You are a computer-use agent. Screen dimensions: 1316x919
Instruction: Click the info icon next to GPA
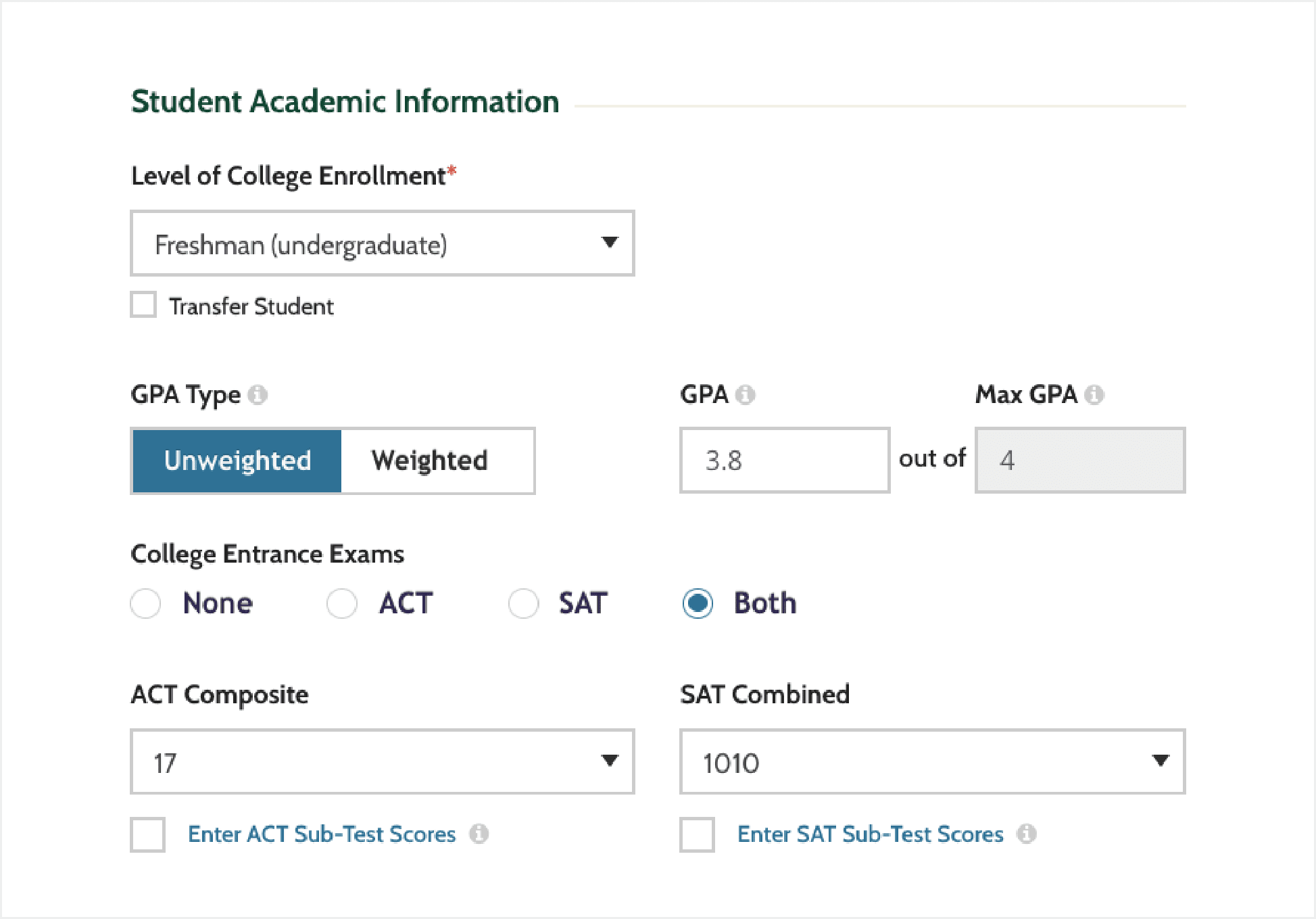pos(746,396)
